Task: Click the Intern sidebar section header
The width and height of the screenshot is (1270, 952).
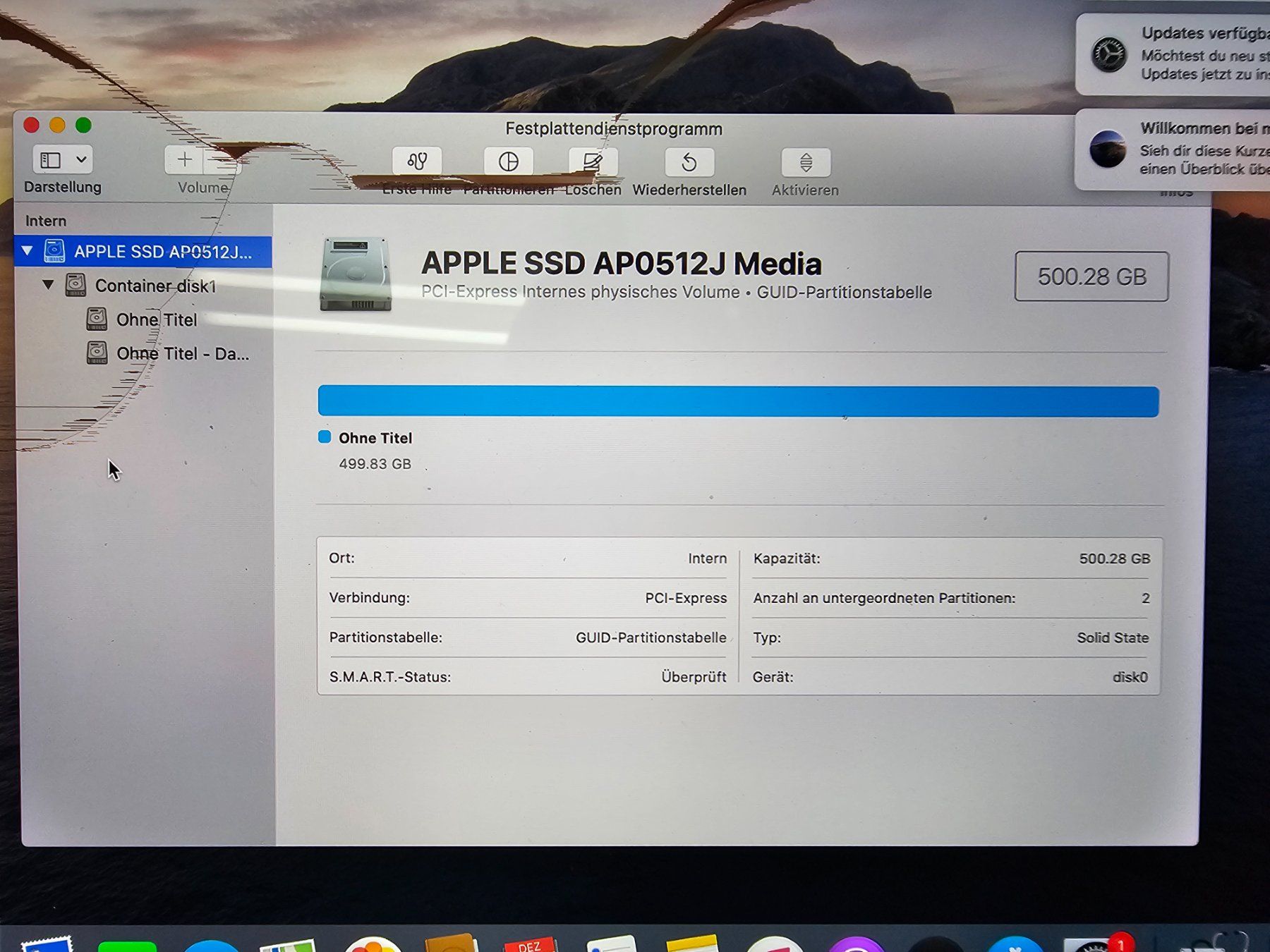Action: click(46, 221)
